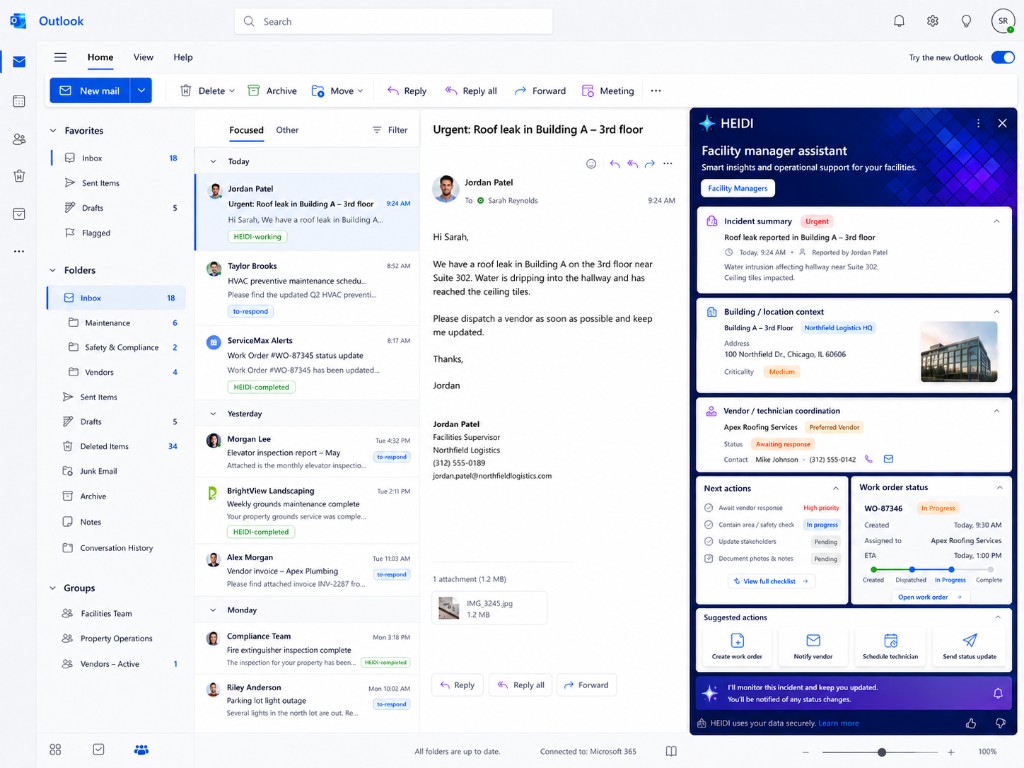Give thumbs down feedback to HEIDI
Screen dimensions: 1024x768
pos(1000,723)
